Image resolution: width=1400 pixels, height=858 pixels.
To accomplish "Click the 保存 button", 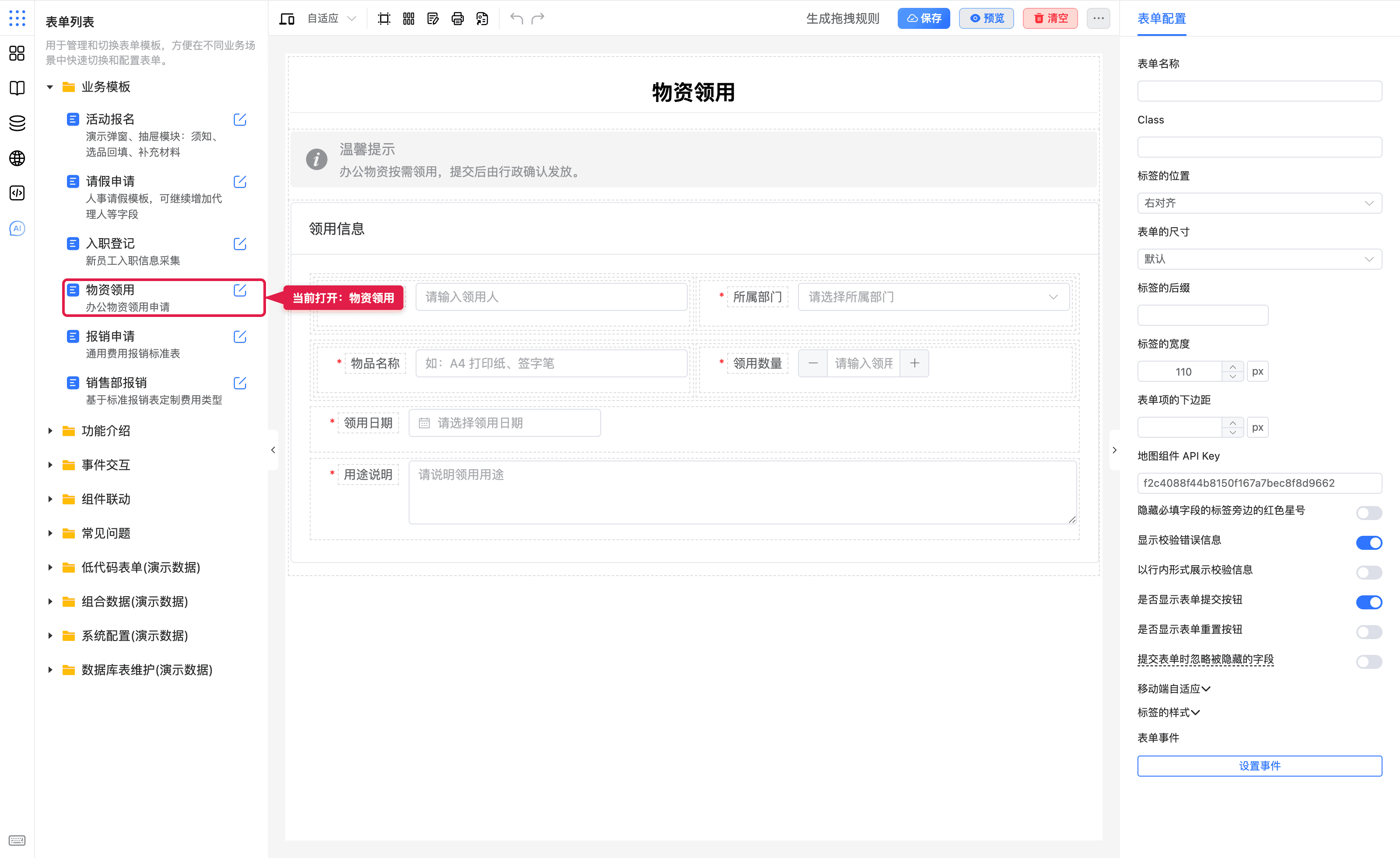I will 923,18.
